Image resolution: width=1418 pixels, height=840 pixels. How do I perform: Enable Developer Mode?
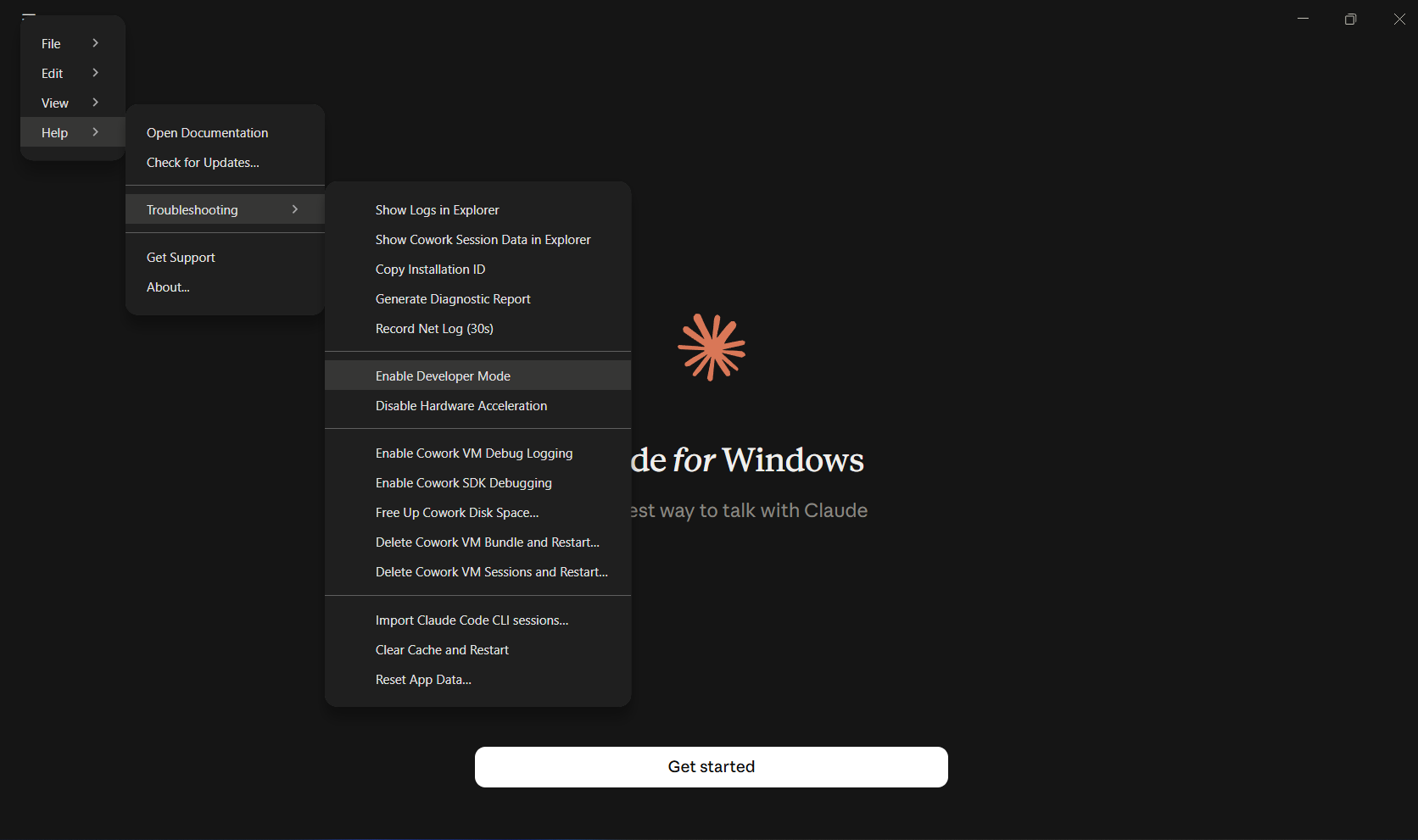pos(477,375)
